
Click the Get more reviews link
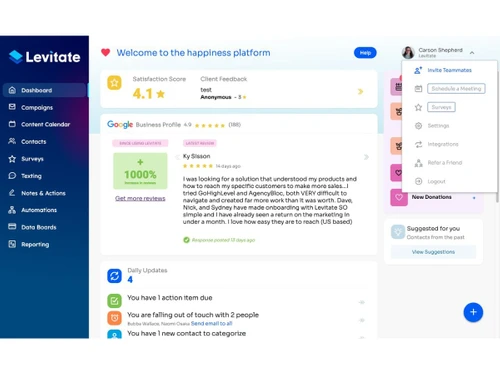140,198
